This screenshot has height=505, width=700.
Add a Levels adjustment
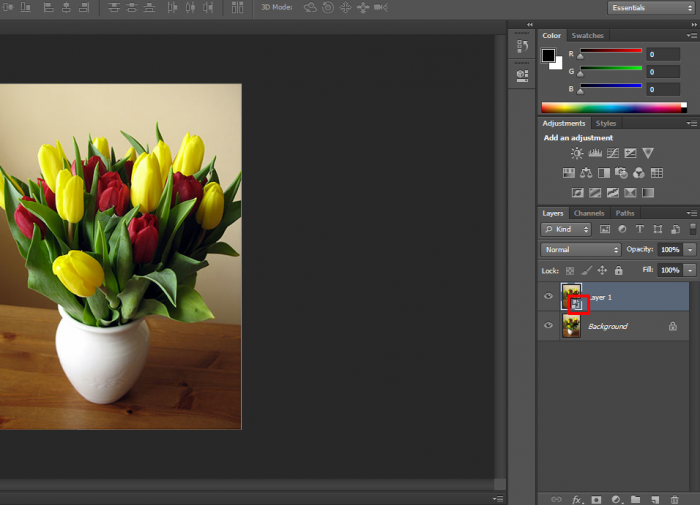click(595, 153)
